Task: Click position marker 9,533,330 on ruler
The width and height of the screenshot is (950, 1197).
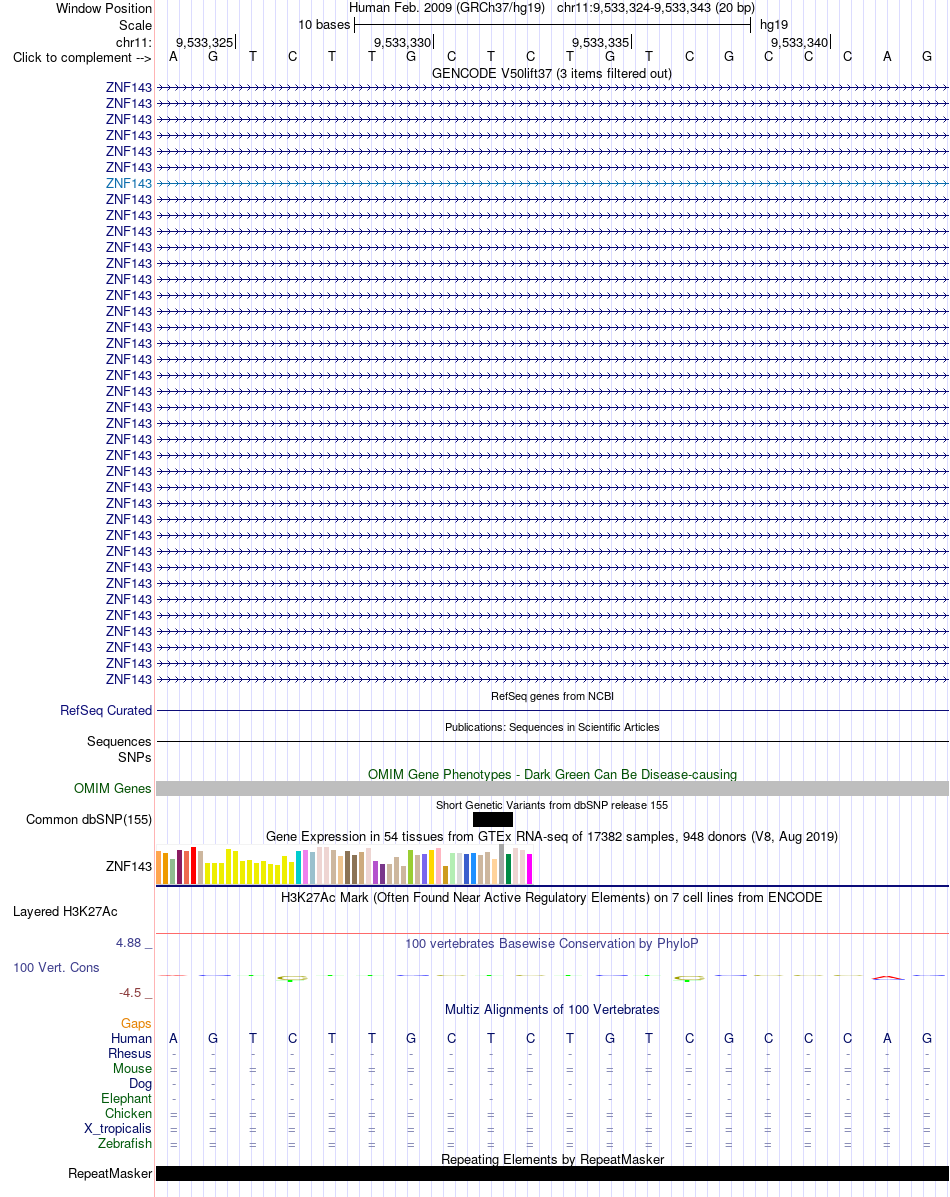Action: [402, 43]
